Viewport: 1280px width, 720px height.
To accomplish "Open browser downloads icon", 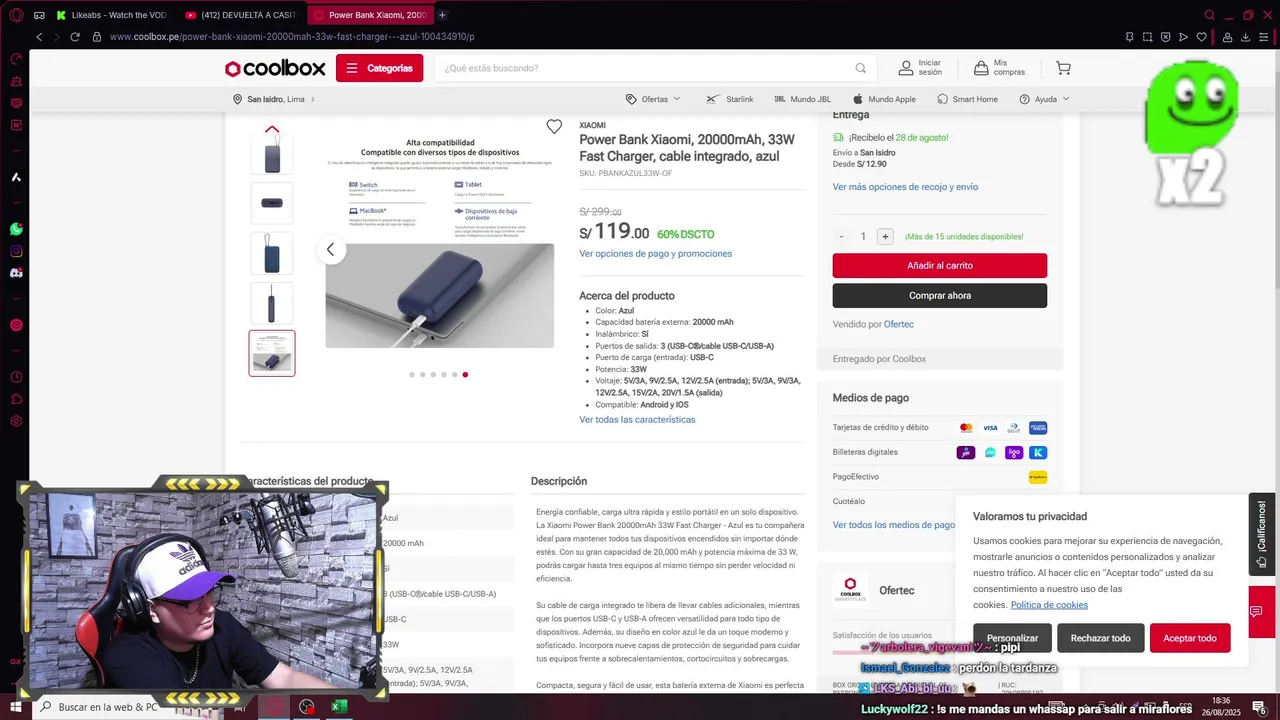I will click(1246, 37).
